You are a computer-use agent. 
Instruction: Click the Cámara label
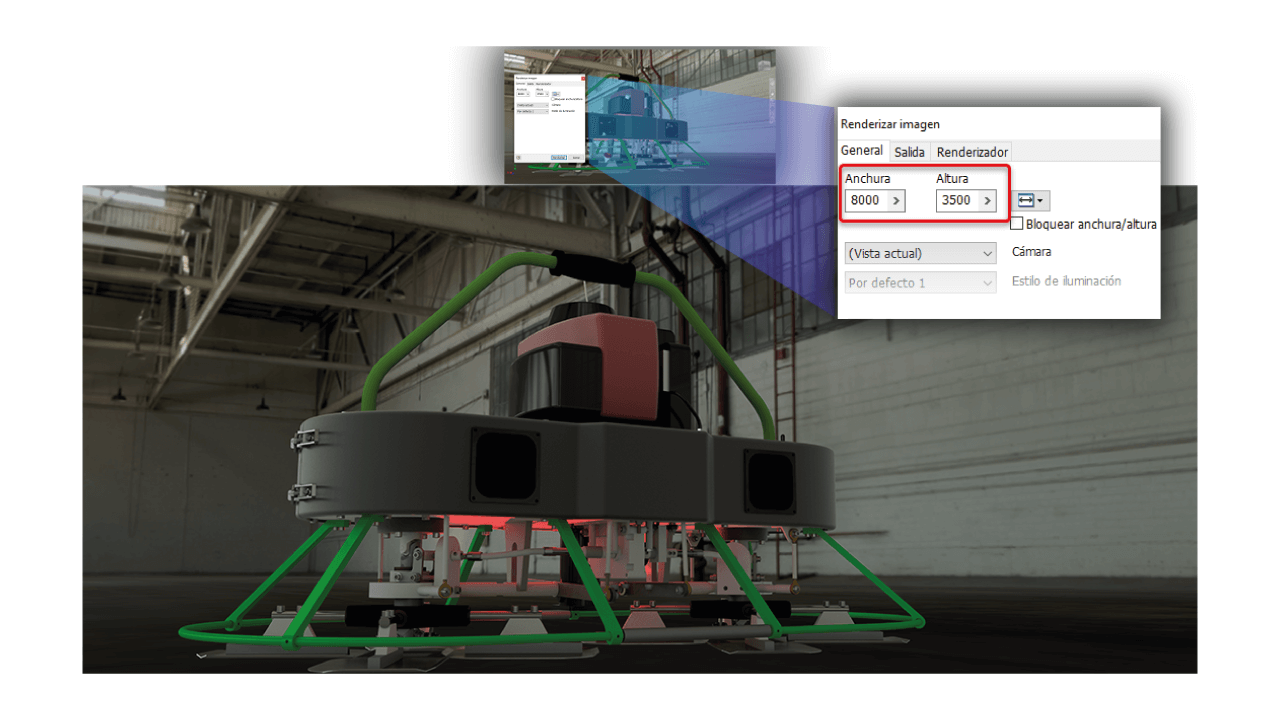pyautogui.click(x=1031, y=252)
